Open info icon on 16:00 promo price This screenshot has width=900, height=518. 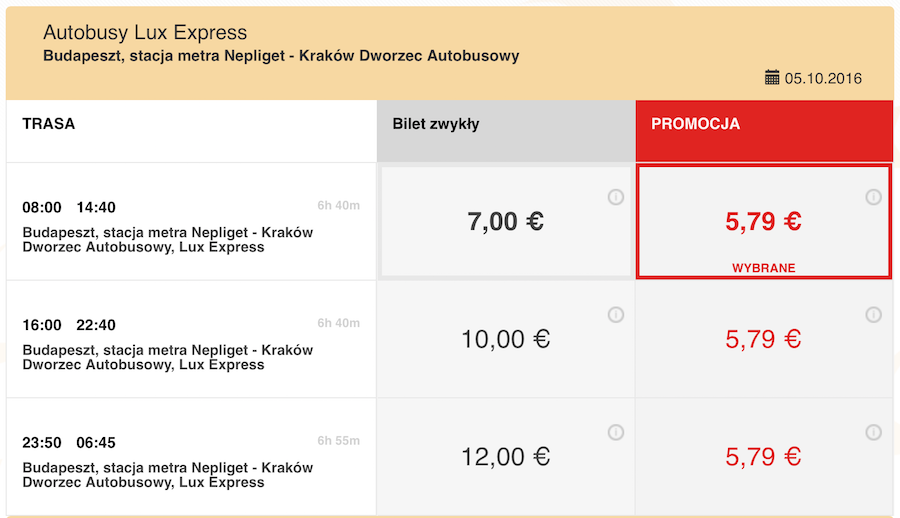[x=873, y=315]
